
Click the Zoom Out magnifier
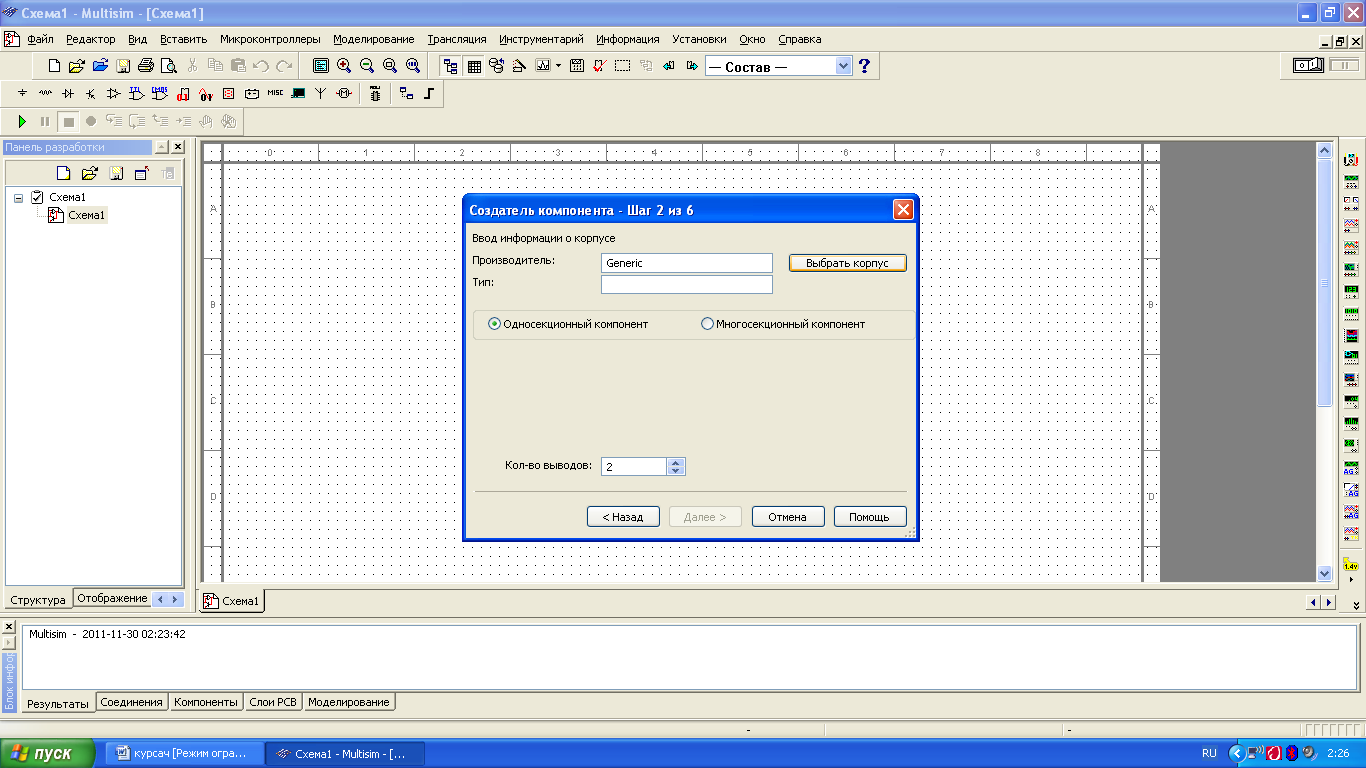[x=367, y=66]
